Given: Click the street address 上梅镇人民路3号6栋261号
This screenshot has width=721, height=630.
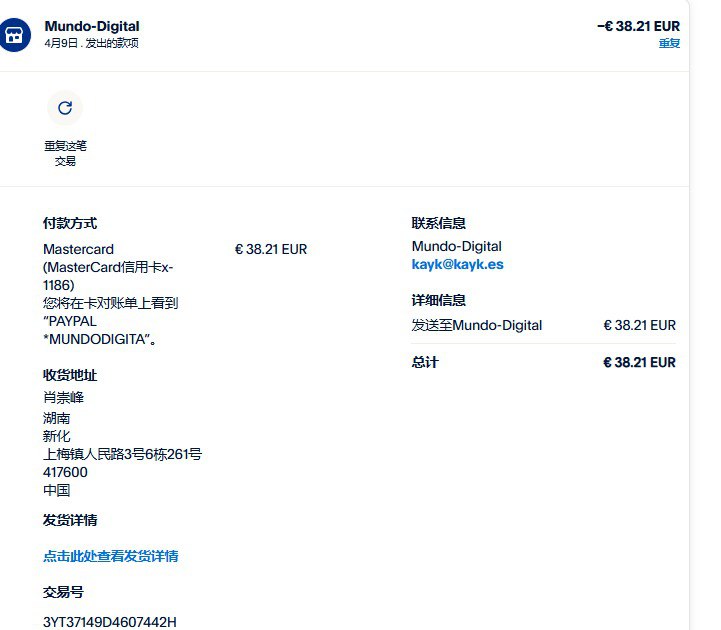Looking at the screenshot, I should 122,454.
